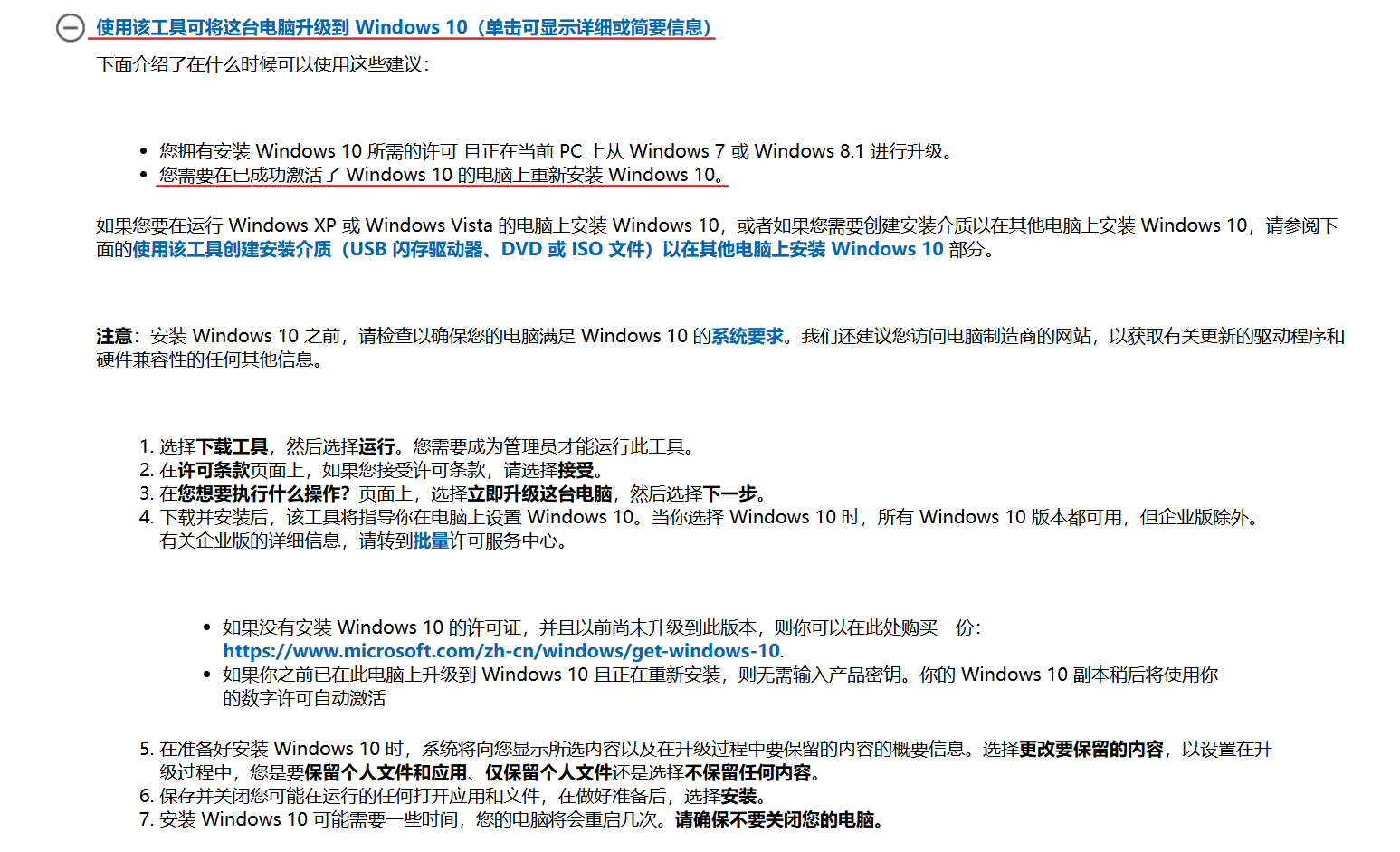
Task: Click step 2 about '许可条款' page
Action: point(382,470)
